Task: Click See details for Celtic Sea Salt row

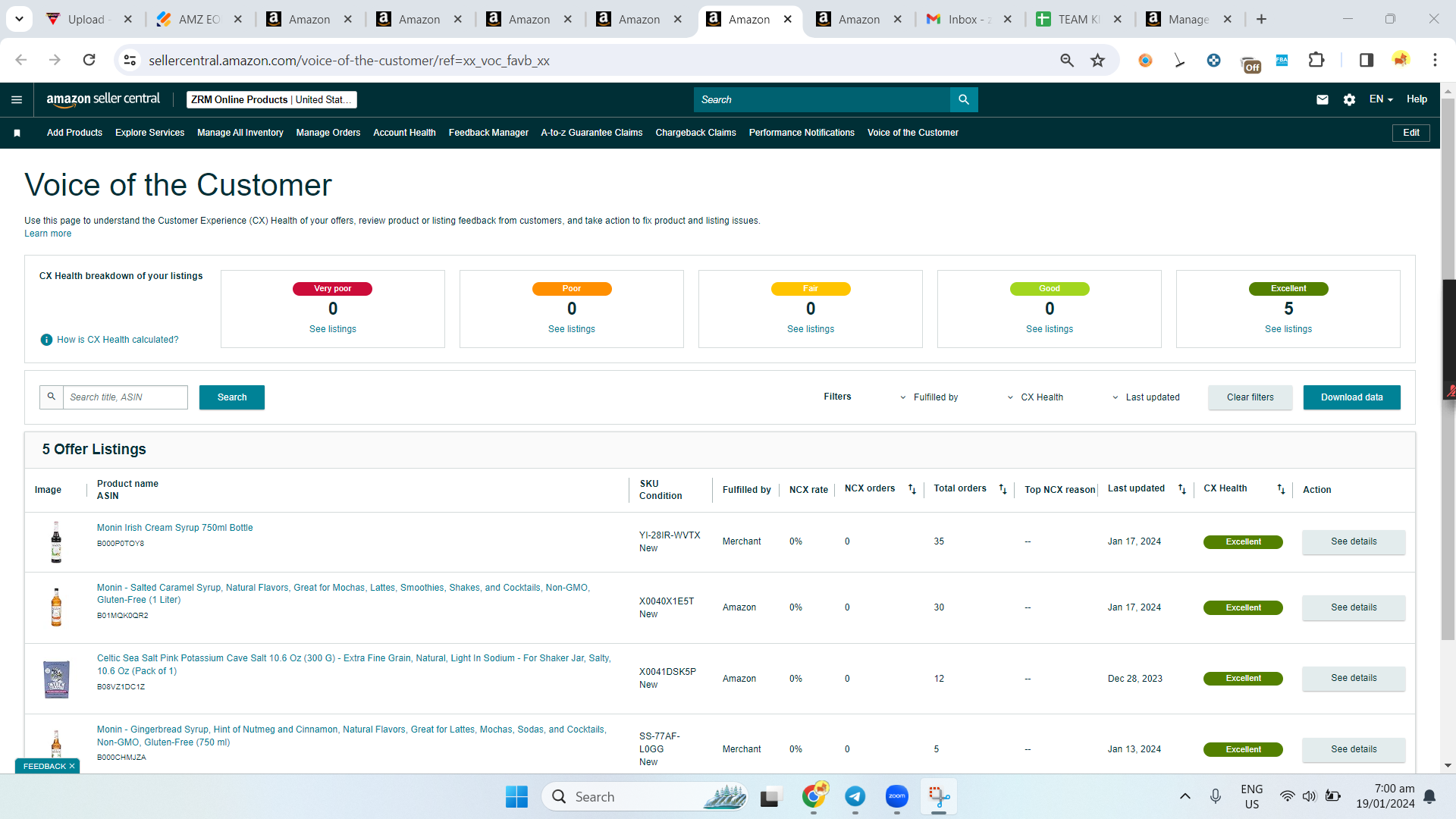Action: click(1354, 678)
